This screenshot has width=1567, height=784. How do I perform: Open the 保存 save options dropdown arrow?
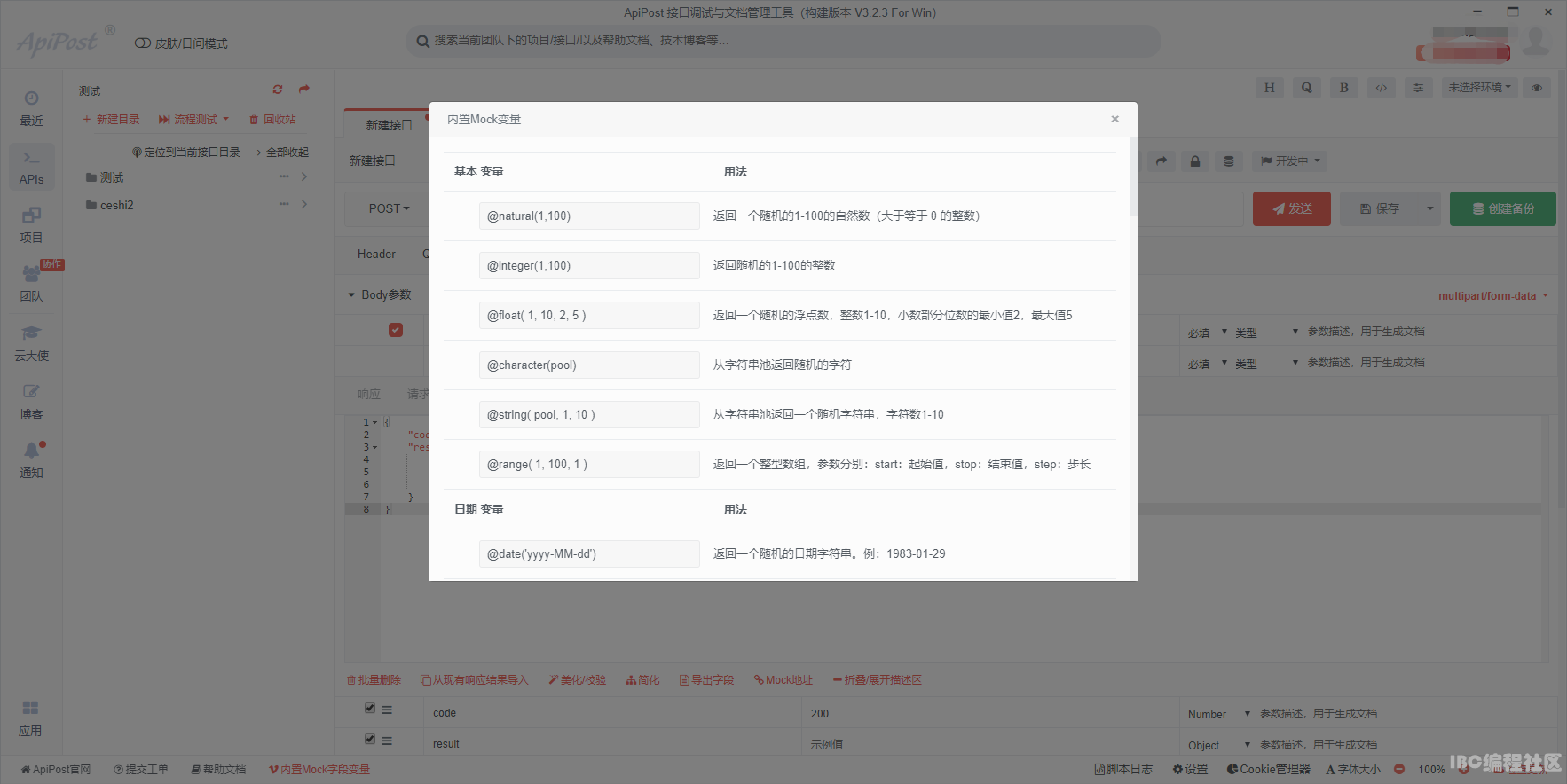1429,209
